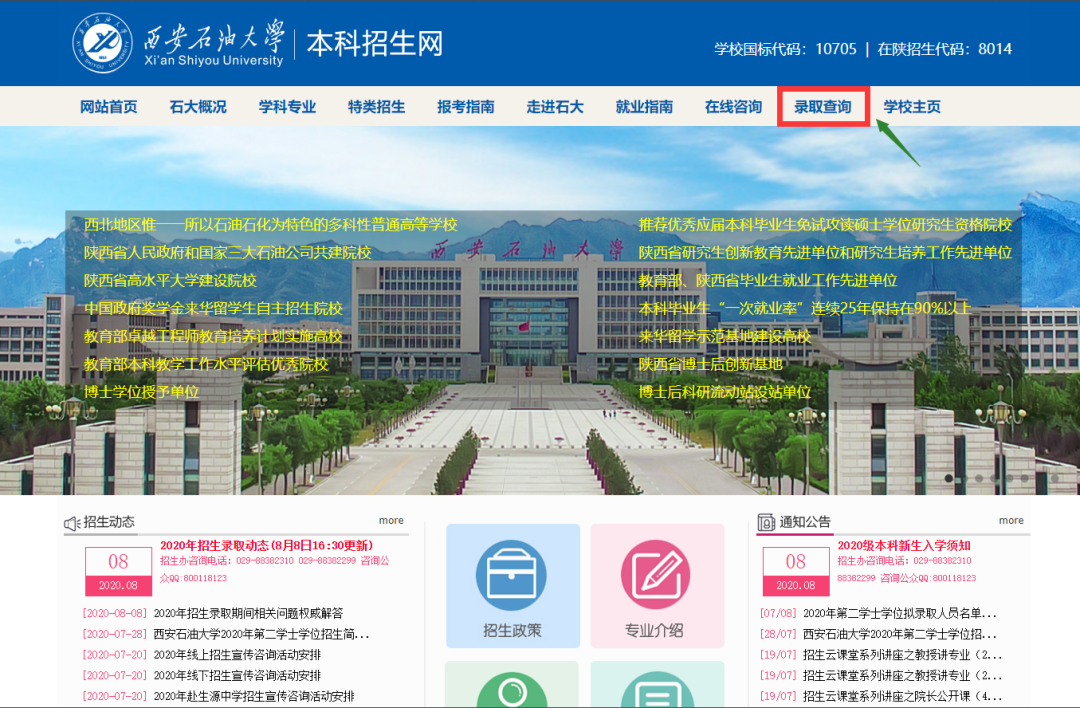Screen dimensions: 1080x708
Task: Click banner text 来华留学示范基地建设高校
Action: [725, 336]
